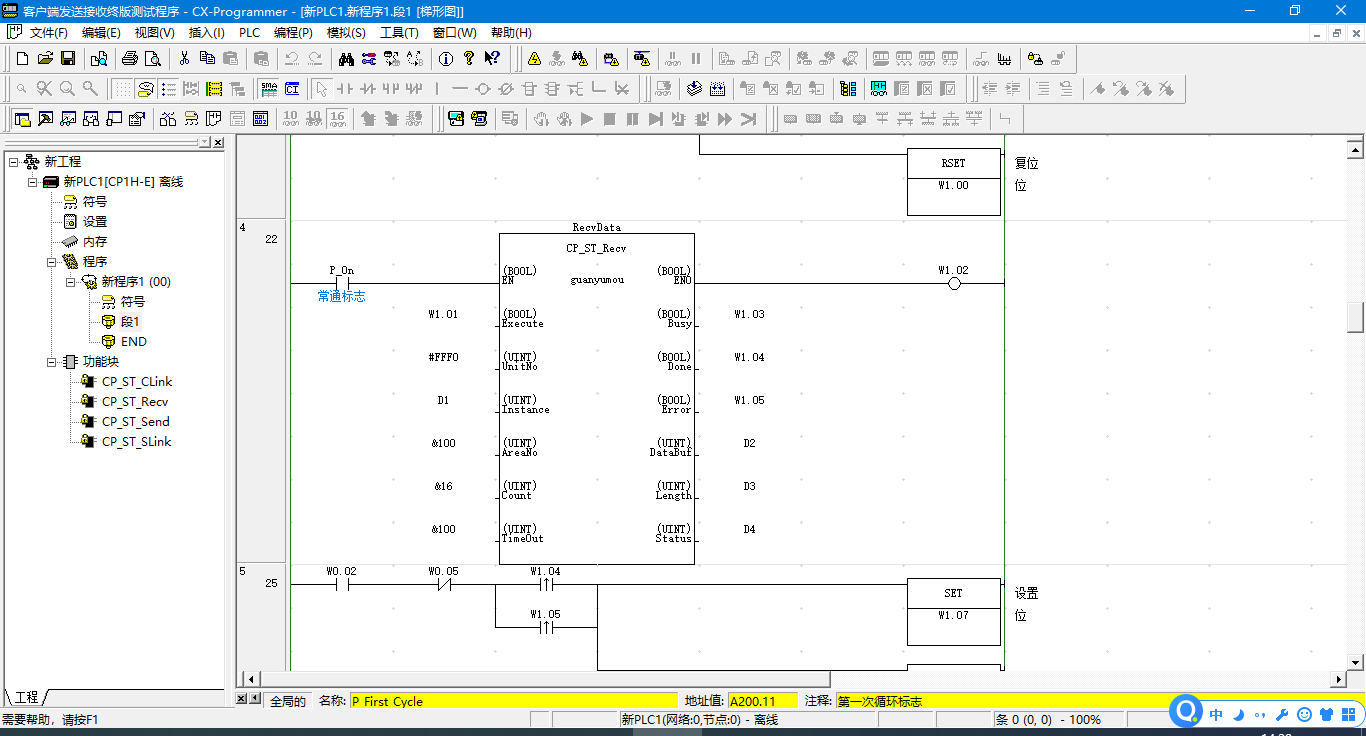Screen dimensions: 1366x736
Task: Collapse the 新PLC1[CP1H-E] tree node
Action: pyautogui.click(x=32, y=182)
